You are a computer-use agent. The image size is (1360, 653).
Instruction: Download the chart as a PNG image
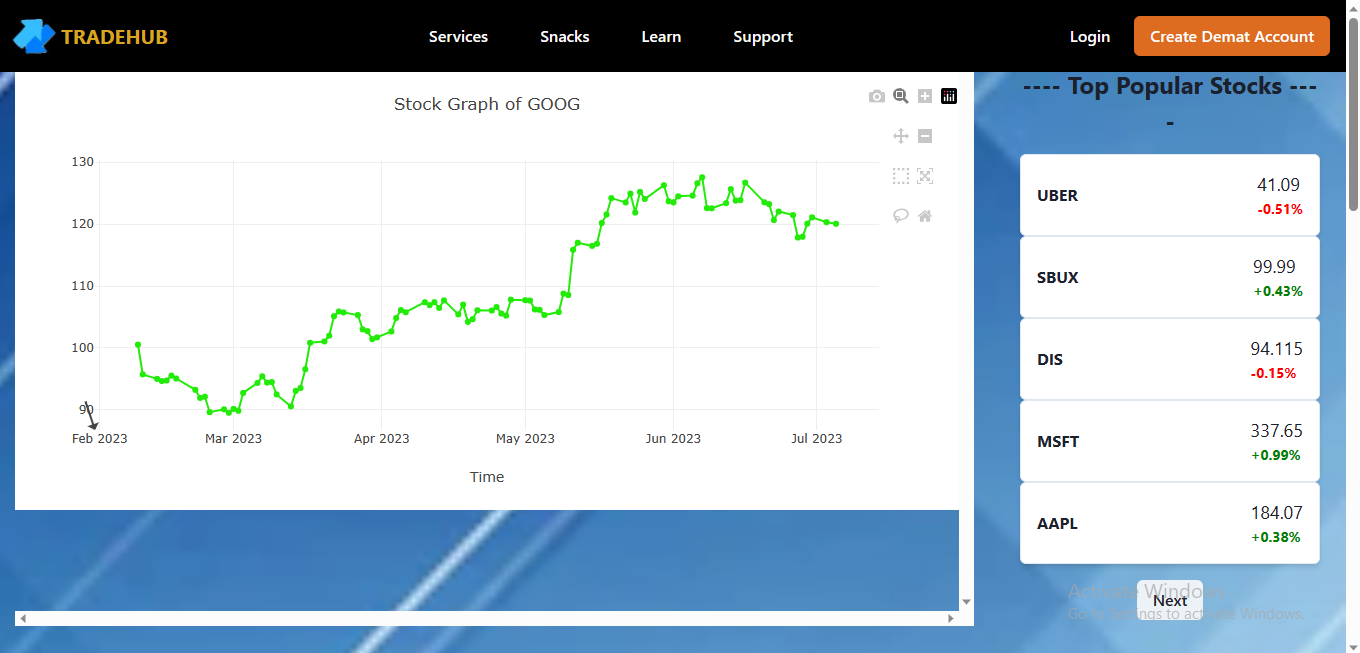[877, 95]
